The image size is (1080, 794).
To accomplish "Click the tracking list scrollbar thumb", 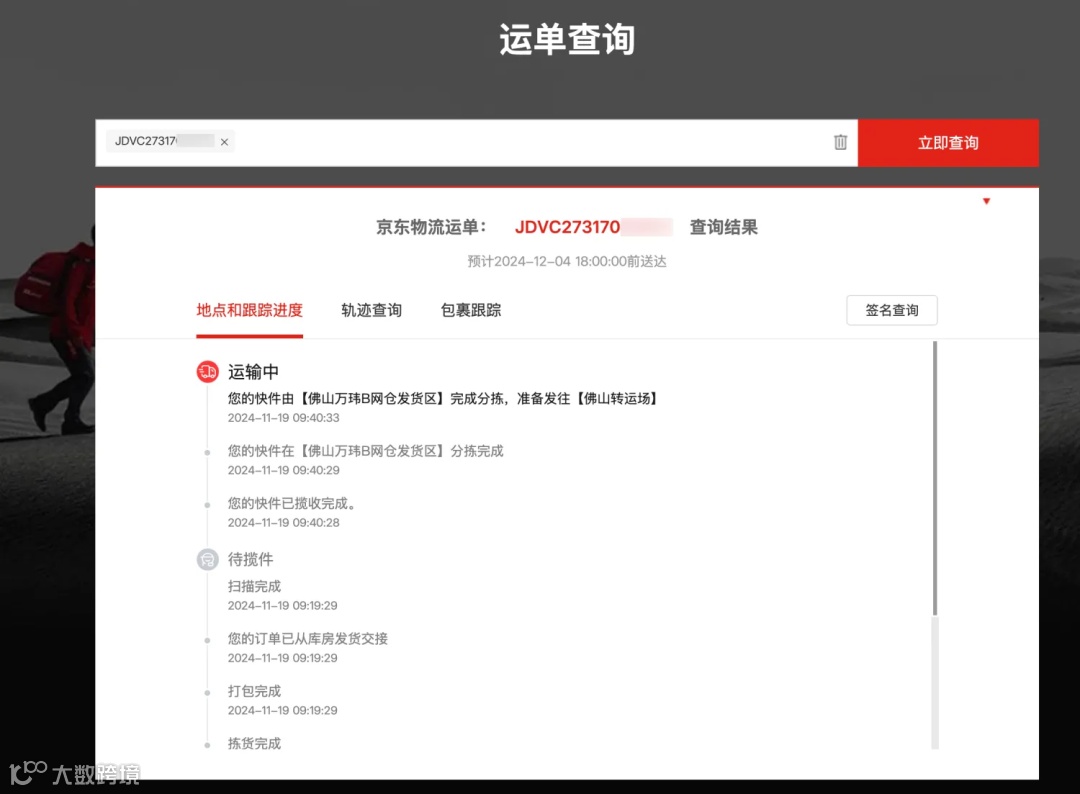I will 935,478.
